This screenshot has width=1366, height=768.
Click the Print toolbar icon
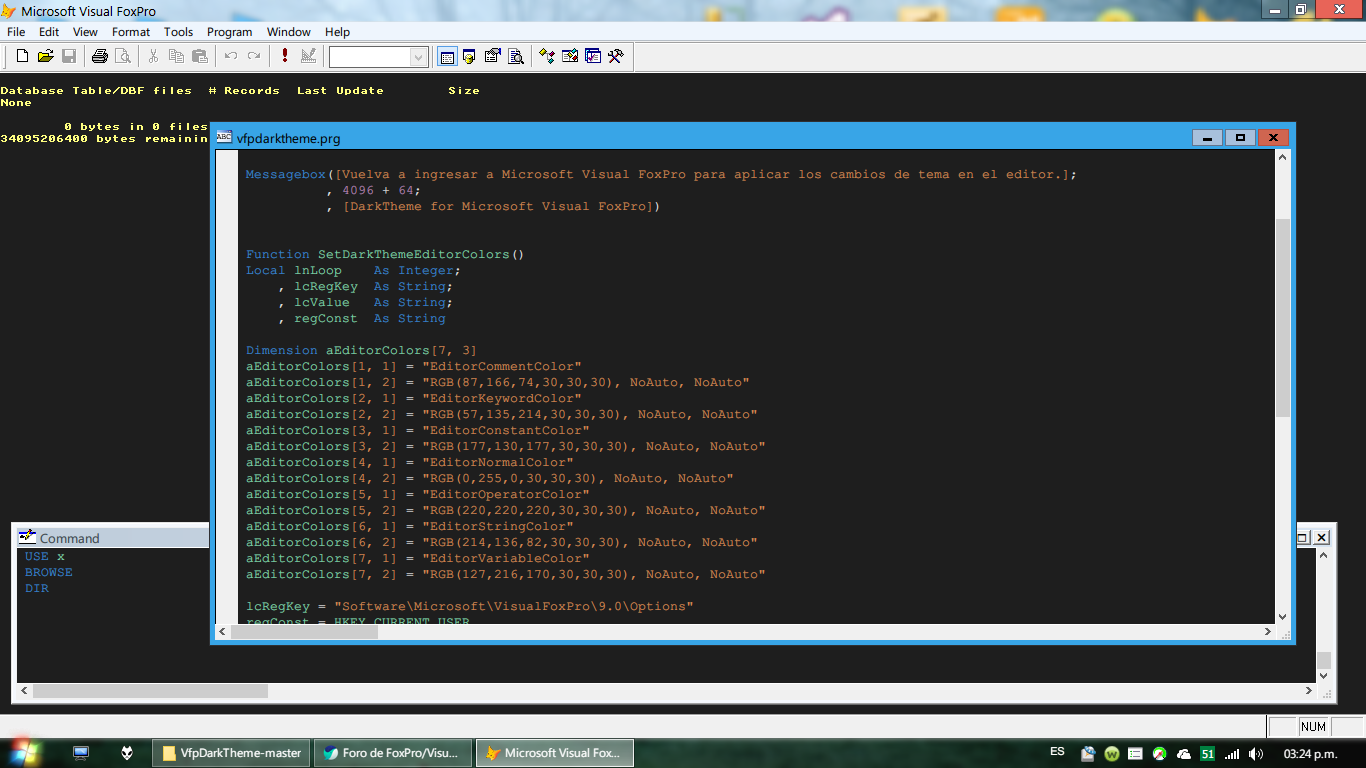100,57
